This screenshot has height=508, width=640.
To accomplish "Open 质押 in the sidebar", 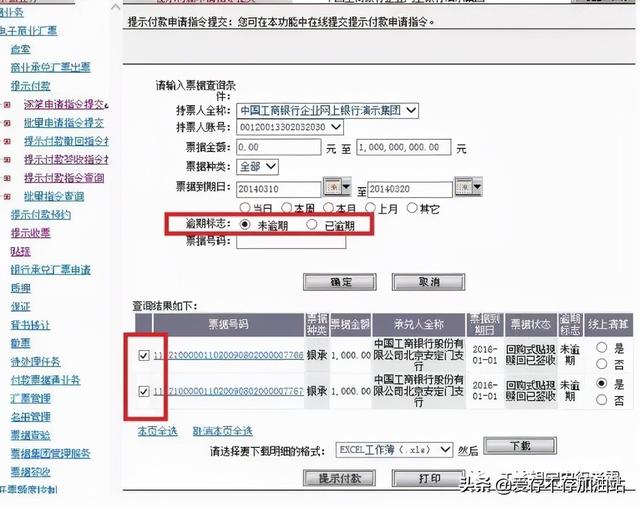I will (21, 288).
